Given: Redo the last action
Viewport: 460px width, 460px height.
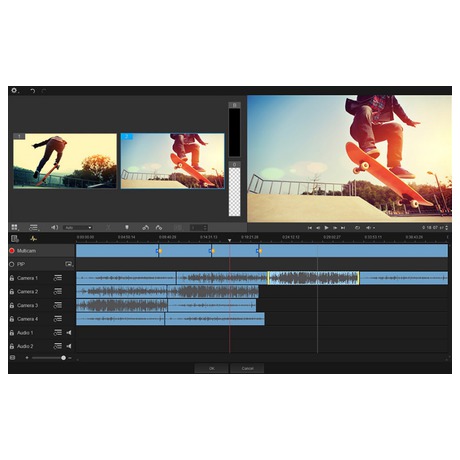Looking at the screenshot, I should (44, 91).
